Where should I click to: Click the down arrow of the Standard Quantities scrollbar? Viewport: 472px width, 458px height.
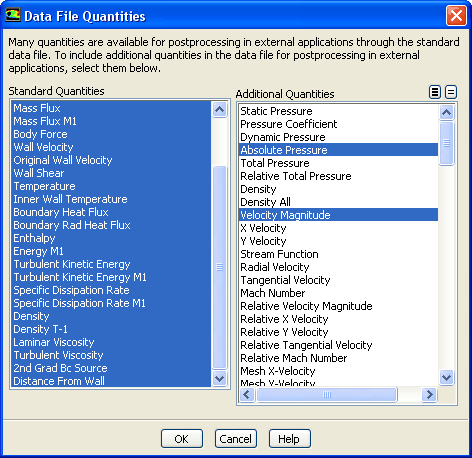coord(220,378)
